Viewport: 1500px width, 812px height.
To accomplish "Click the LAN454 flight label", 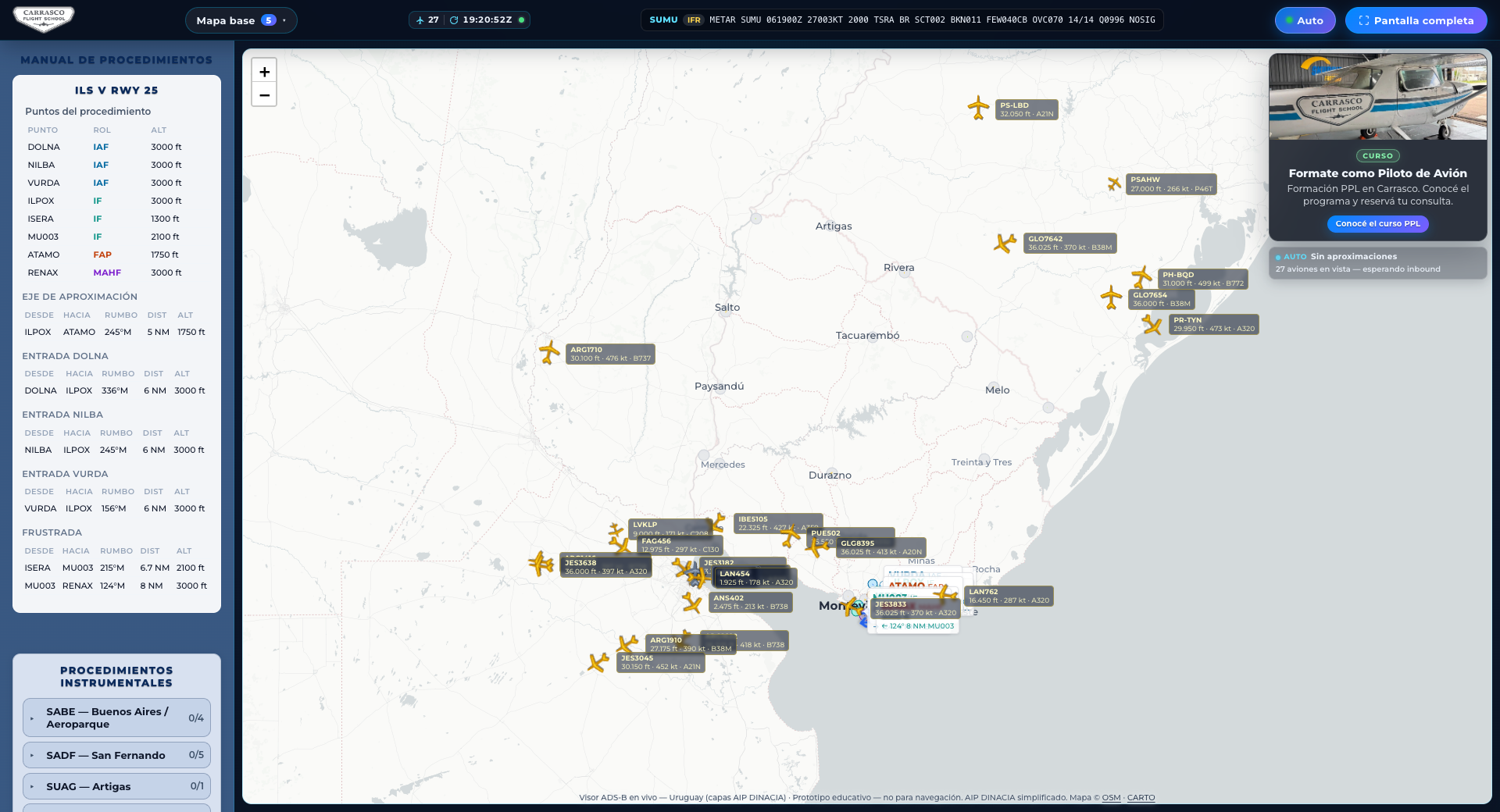I will [756, 578].
